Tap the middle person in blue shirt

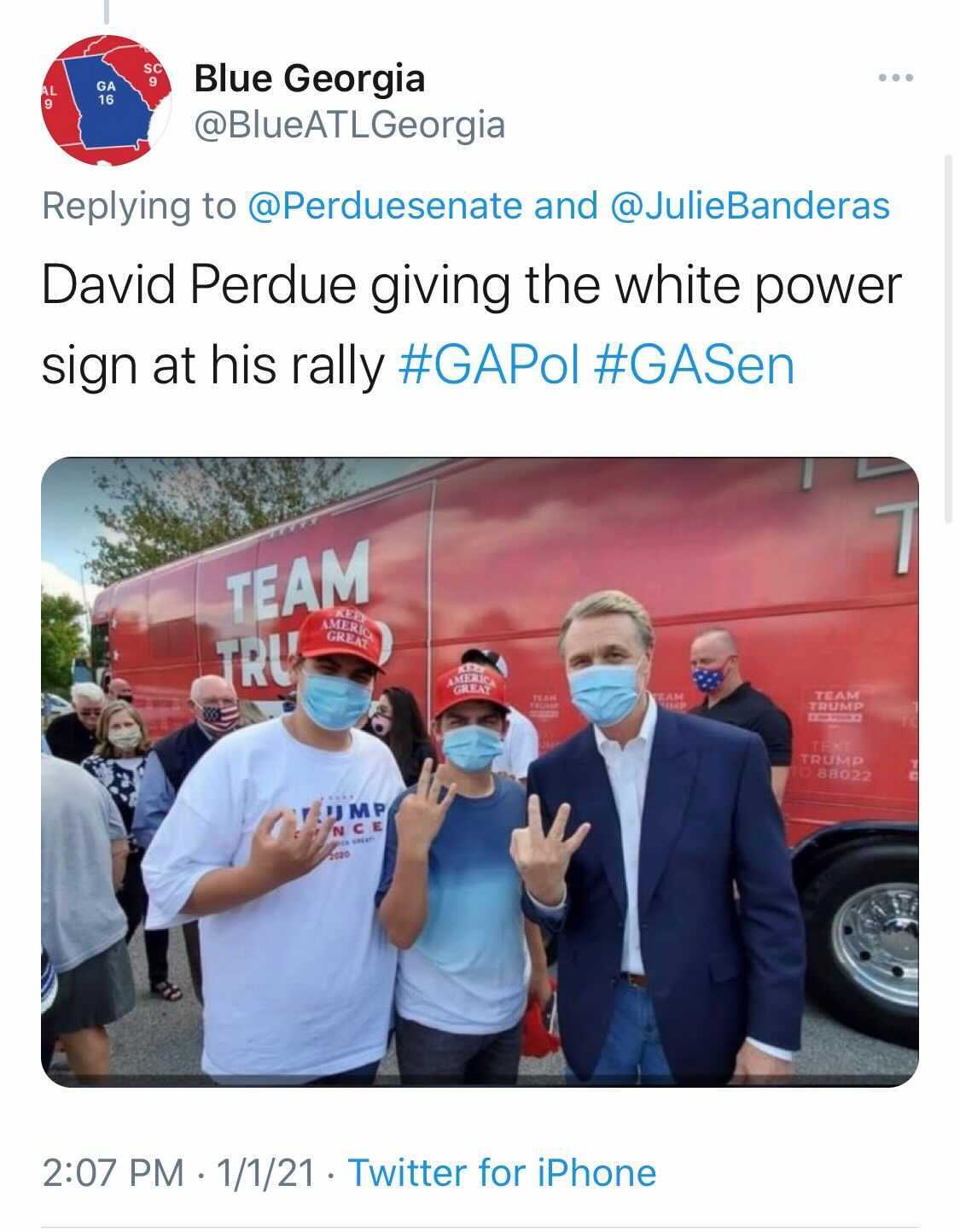[461, 862]
